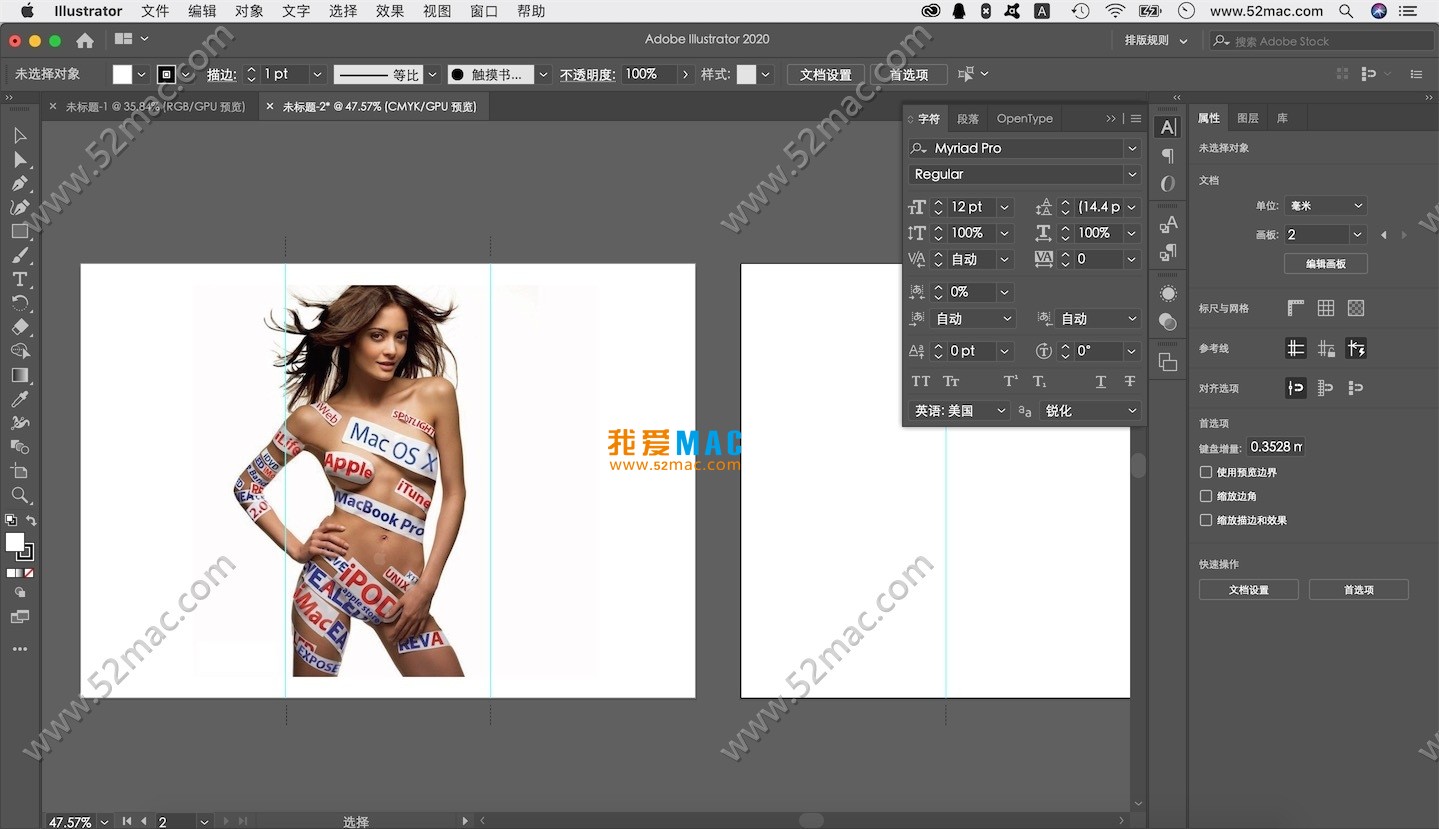
Task: Select the Artboard tool
Action: click(20, 471)
